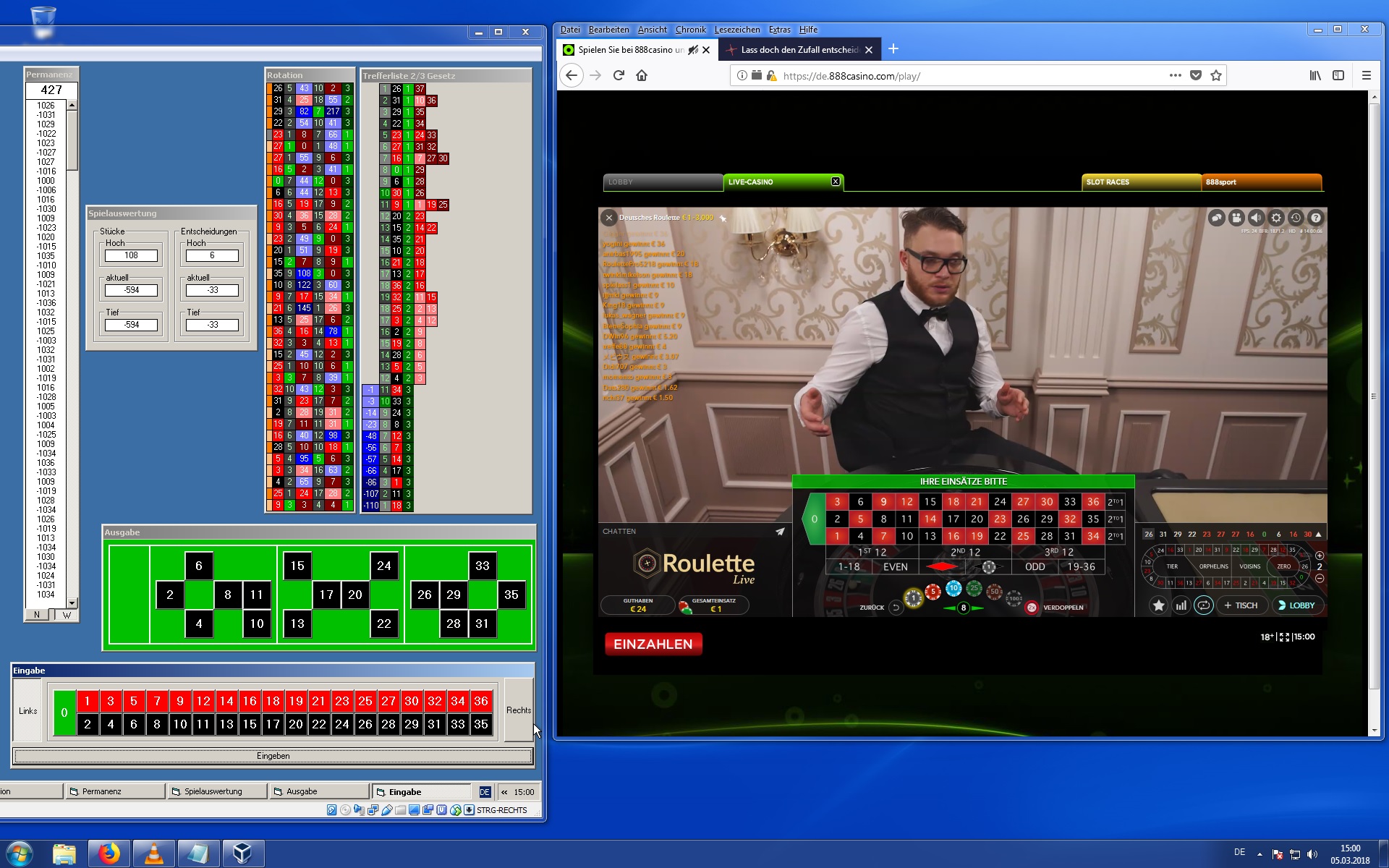Open the Lesezeichen menu

tap(736, 30)
